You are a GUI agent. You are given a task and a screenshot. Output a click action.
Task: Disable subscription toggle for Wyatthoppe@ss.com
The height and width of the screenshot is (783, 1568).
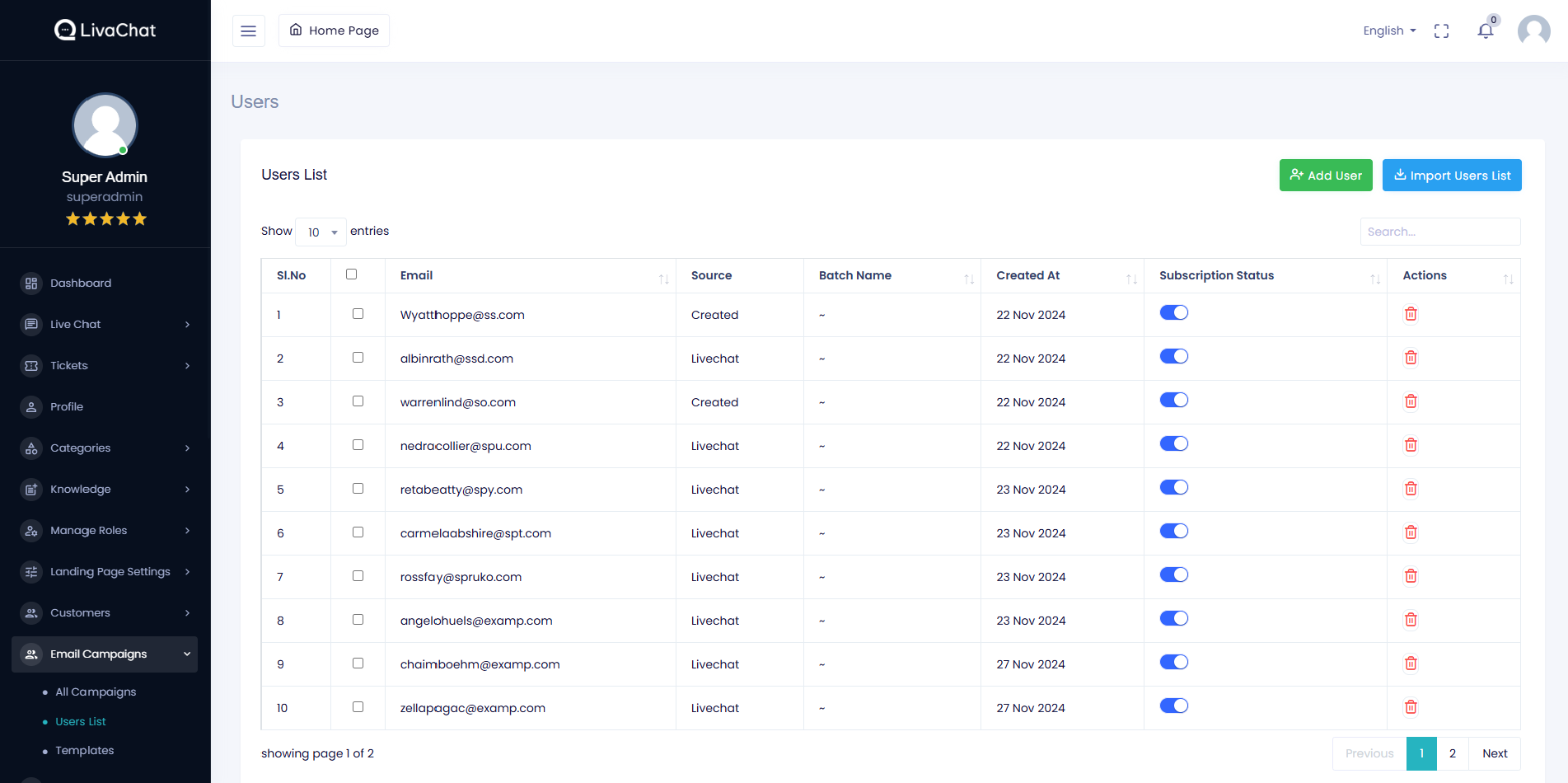[x=1173, y=313]
